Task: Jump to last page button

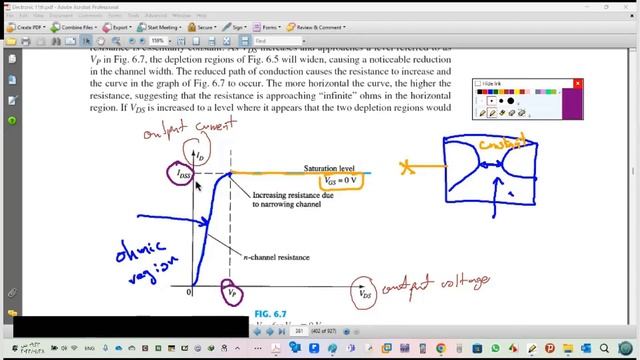Action: click(282, 331)
